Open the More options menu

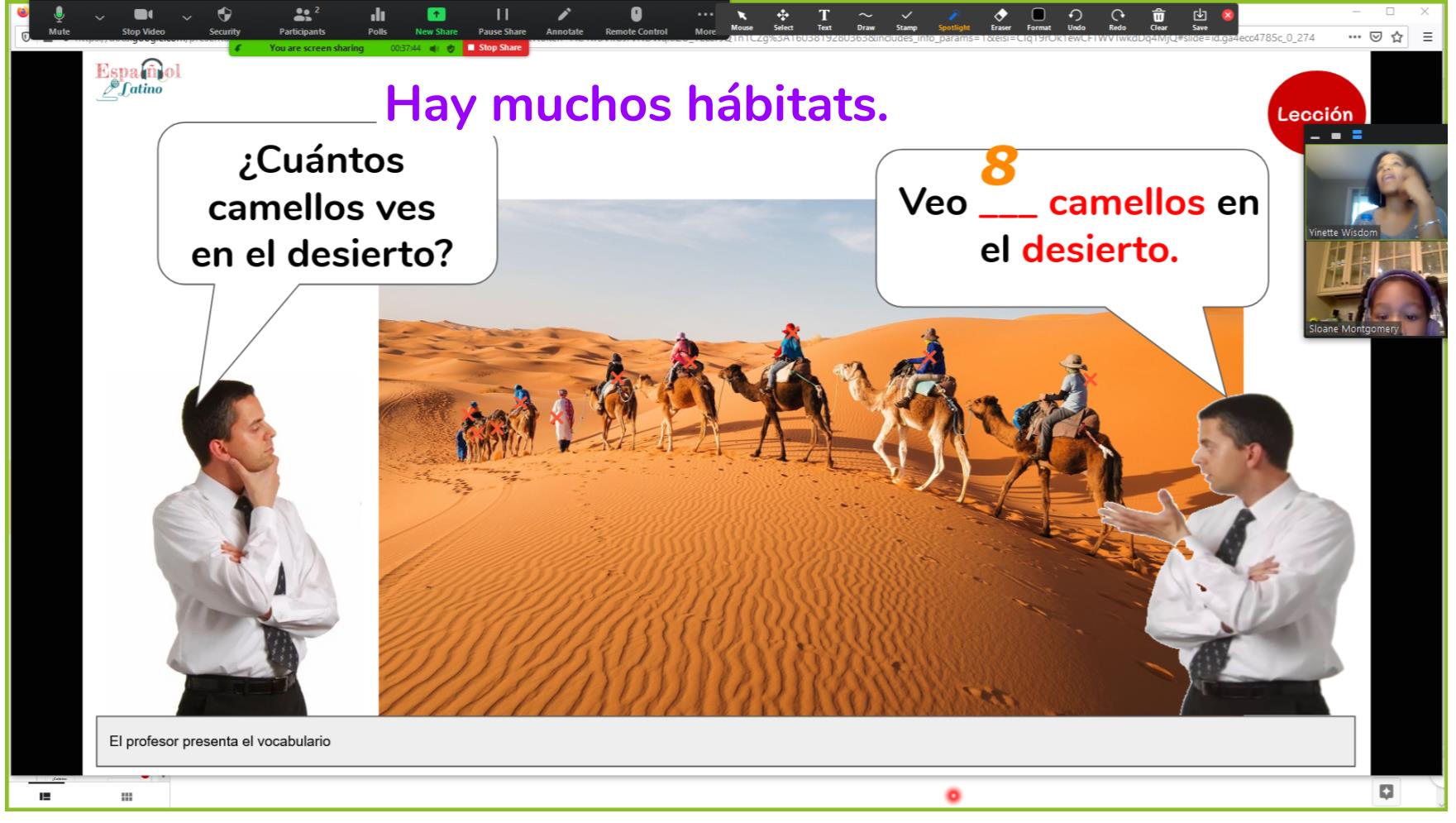(704, 20)
